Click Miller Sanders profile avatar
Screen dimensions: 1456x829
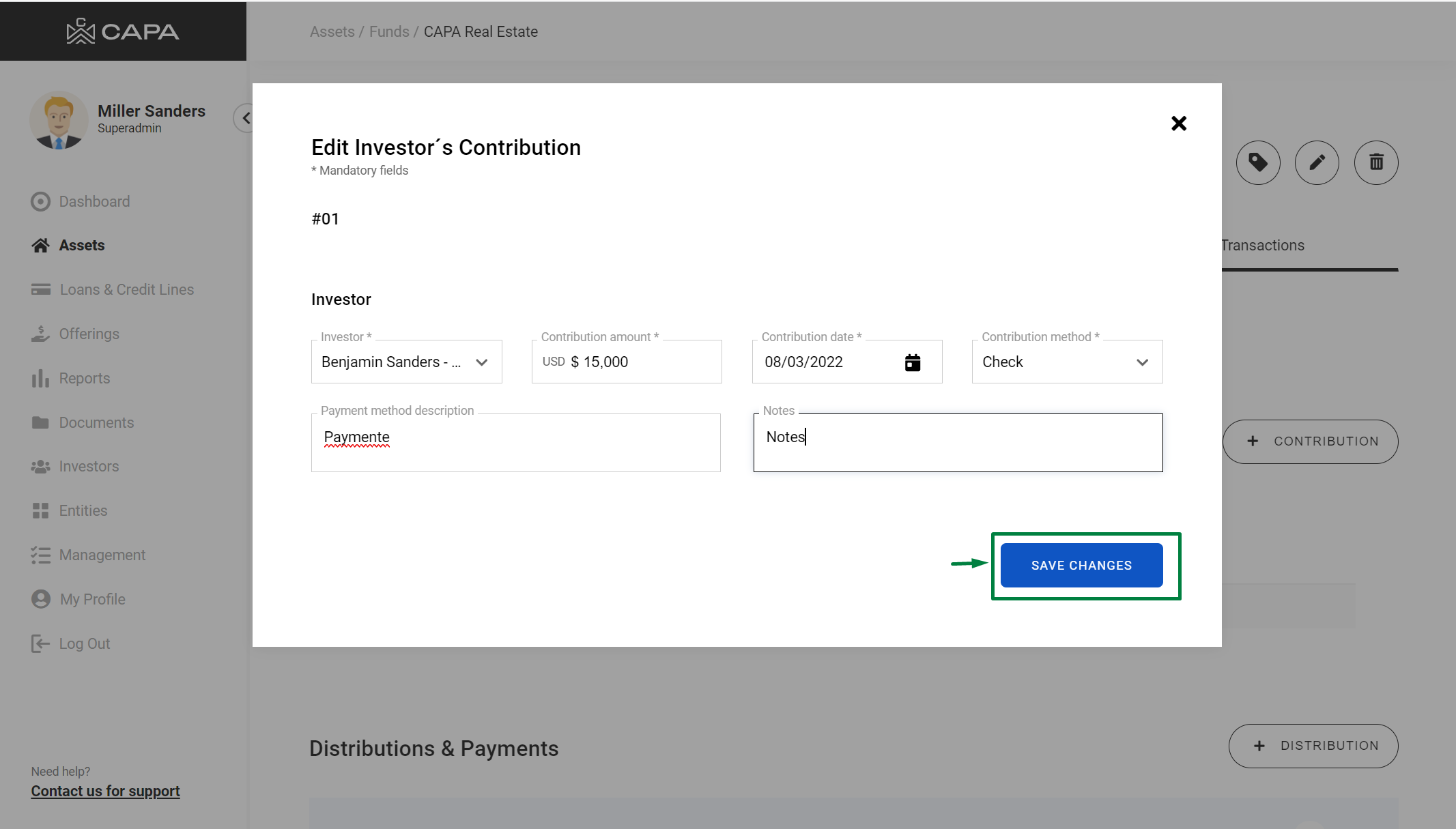[x=59, y=120]
